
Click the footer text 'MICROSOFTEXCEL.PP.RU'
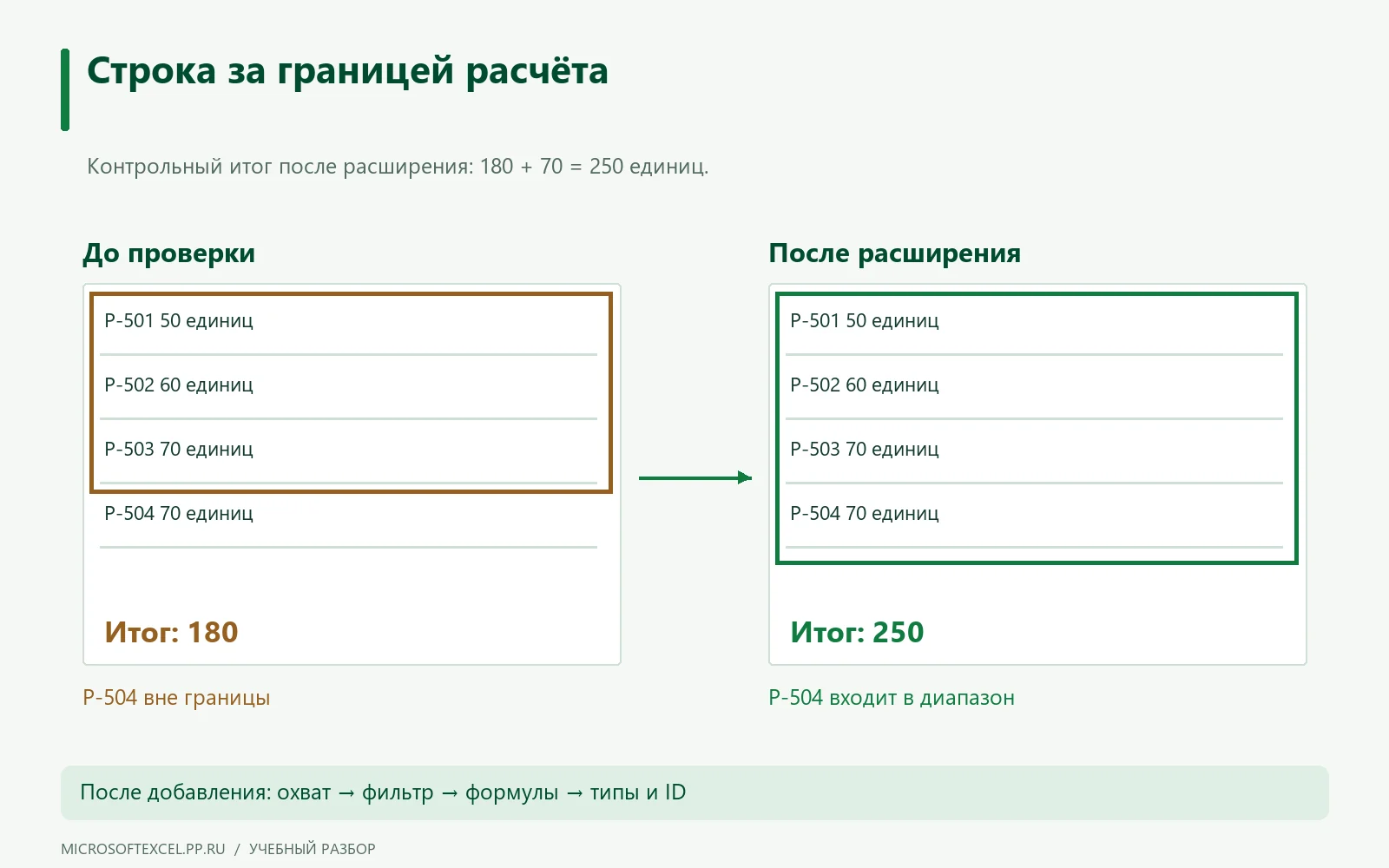click(143, 849)
